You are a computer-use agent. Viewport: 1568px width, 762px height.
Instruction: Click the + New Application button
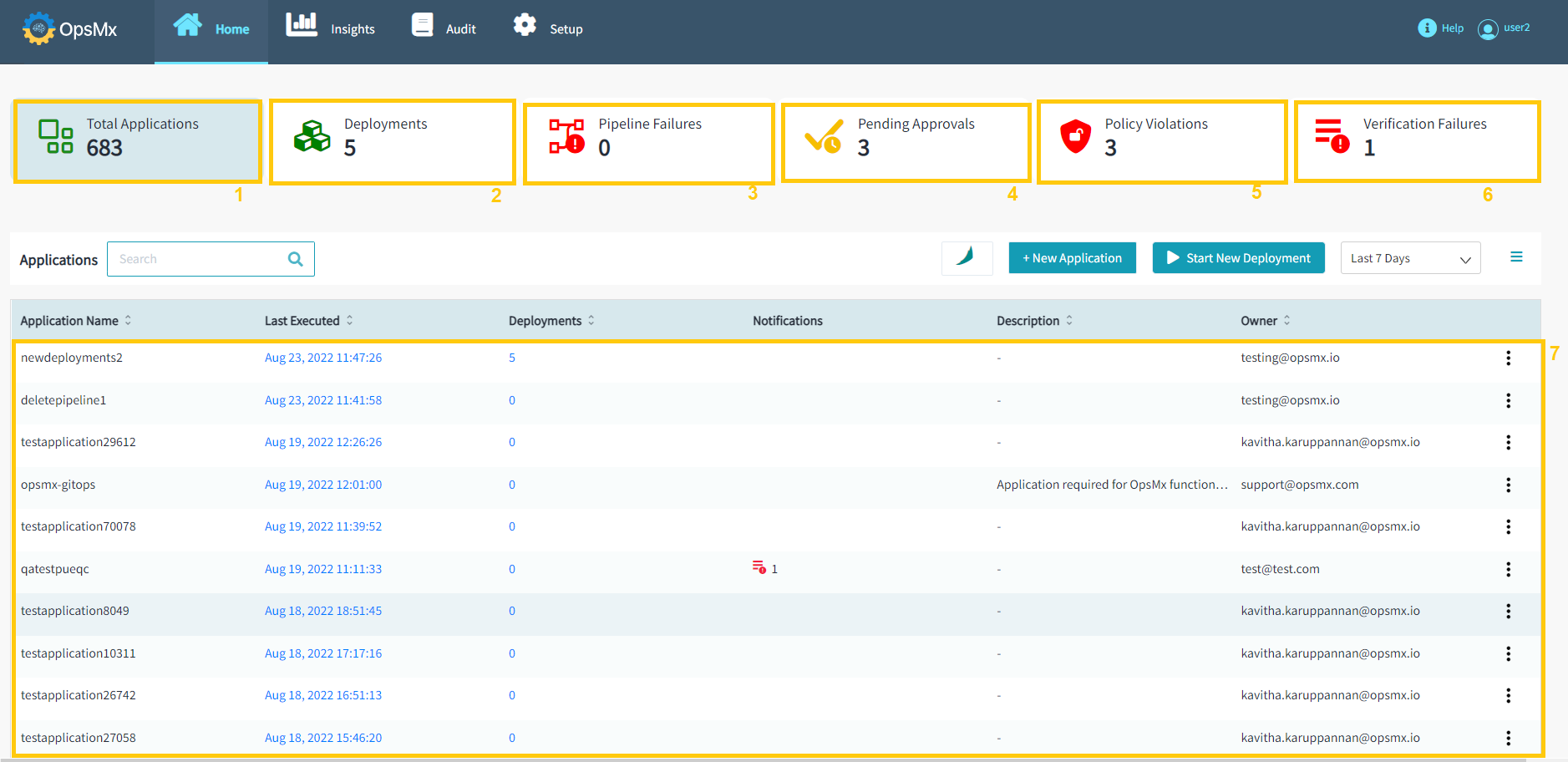click(1072, 257)
